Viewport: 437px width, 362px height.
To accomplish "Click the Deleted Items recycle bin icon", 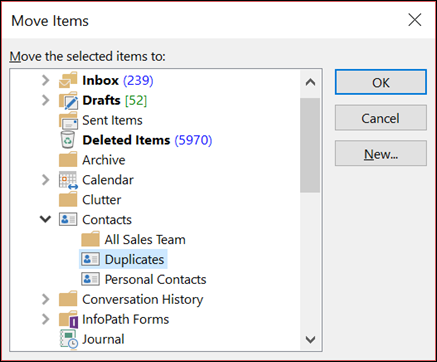I will 68,140.
